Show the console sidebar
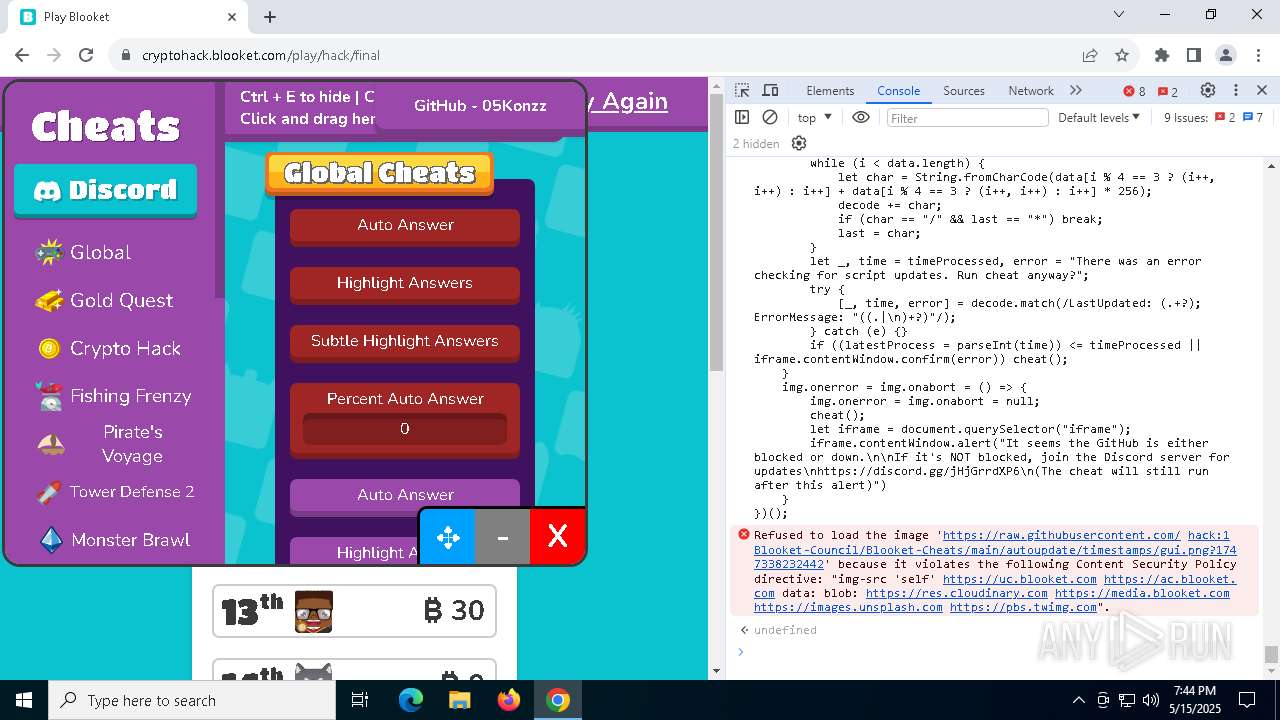Image resolution: width=1280 pixels, height=720 pixels. pyautogui.click(x=742, y=117)
